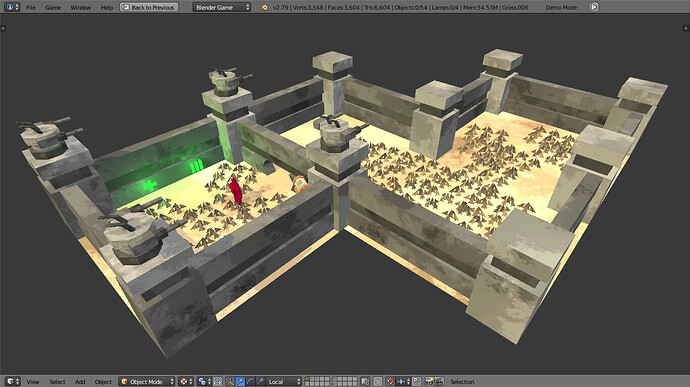
Task: Click the snap target option icon
Action: [417, 382]
